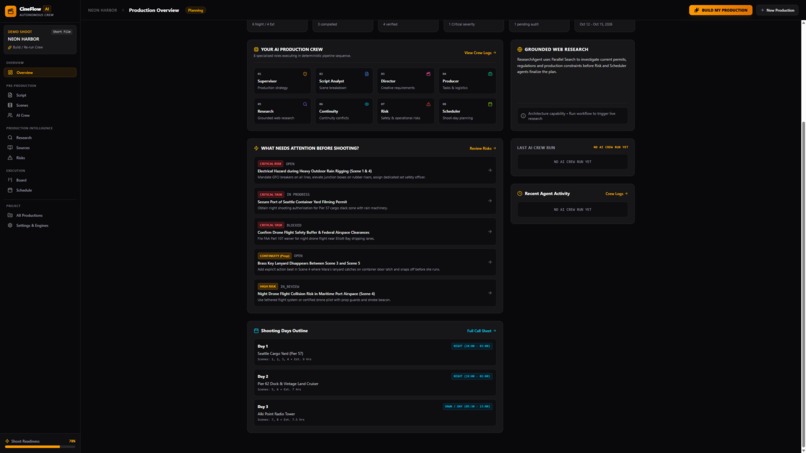Click the NEON HARBOR breadcrumb in header
The height and width of the screenshot is (453, 806).
click(x=102, y=10)
